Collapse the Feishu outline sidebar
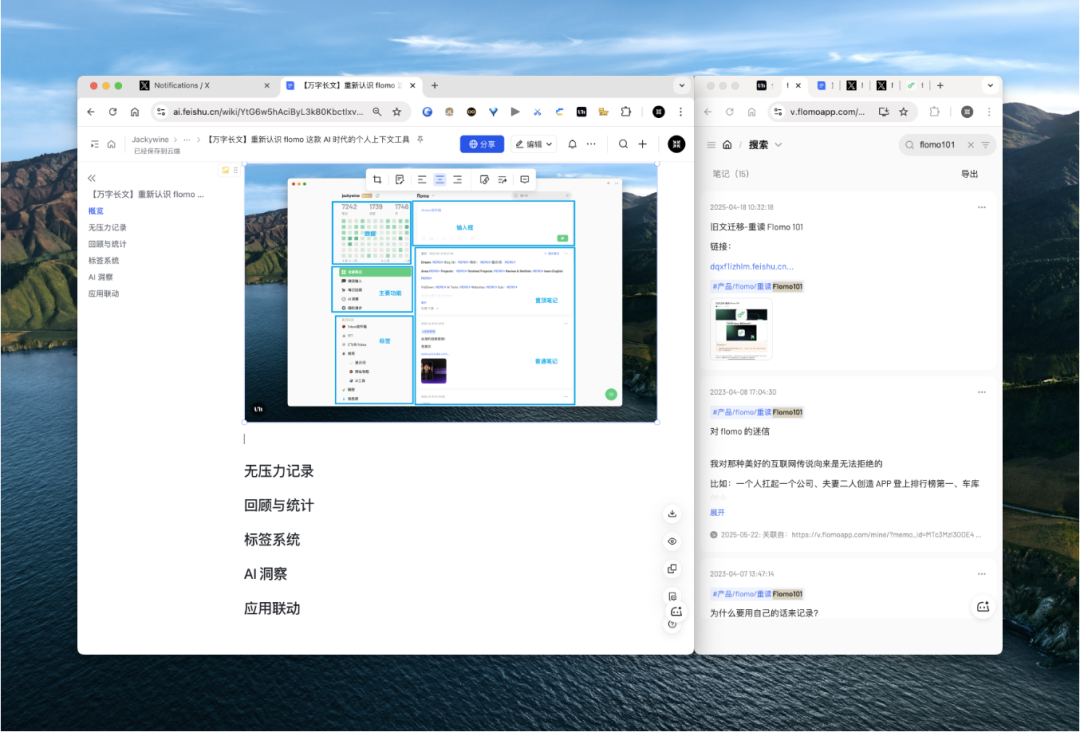This screenshot has width=1080, height=732. click(92, 178)
